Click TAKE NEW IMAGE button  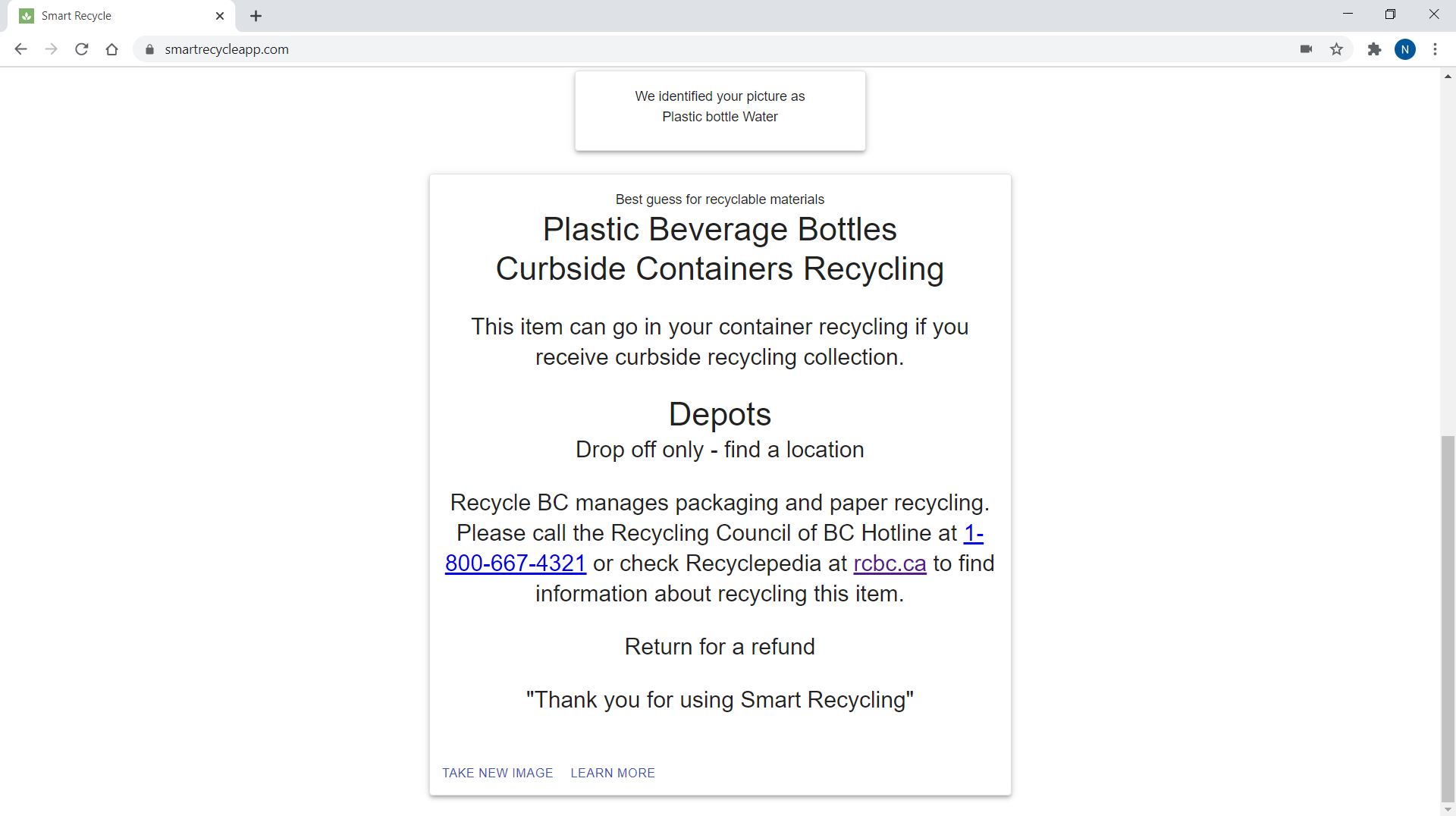[497, 773]
